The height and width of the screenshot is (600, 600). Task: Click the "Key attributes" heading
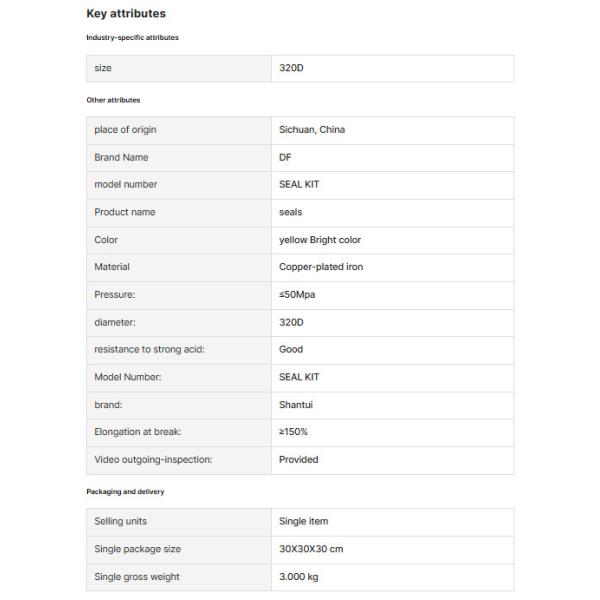pos(126,14)
